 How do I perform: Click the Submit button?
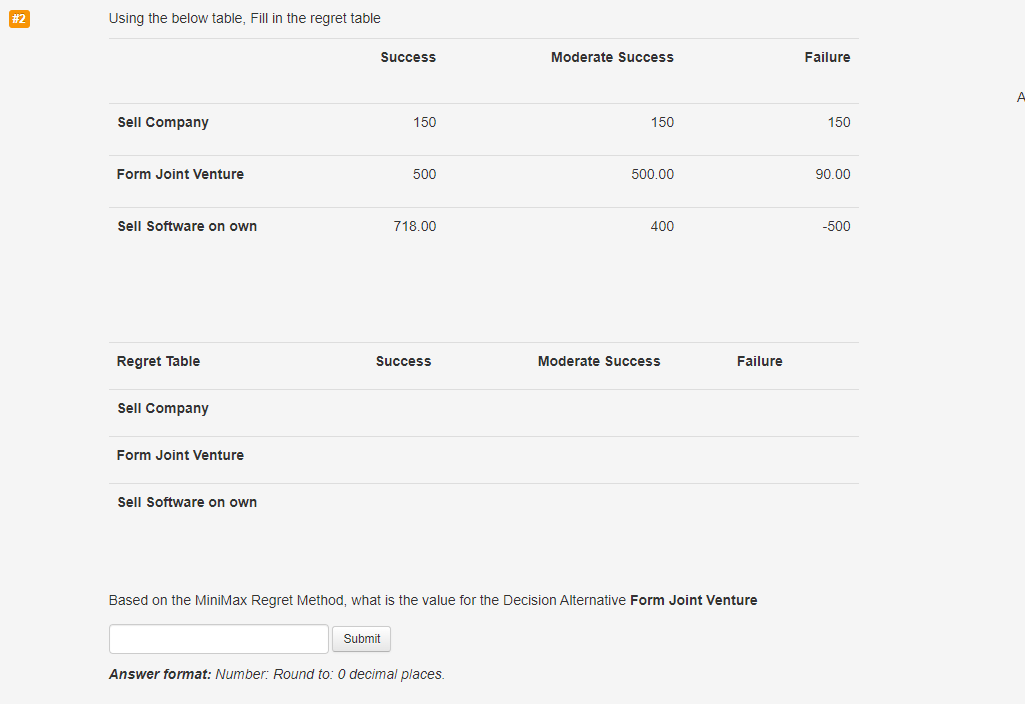[x=361, y=639]
